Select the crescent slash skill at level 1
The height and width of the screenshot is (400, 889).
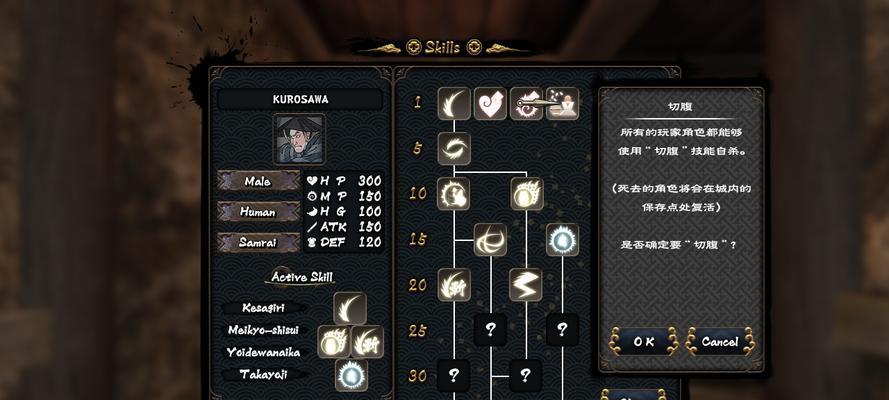454,103
